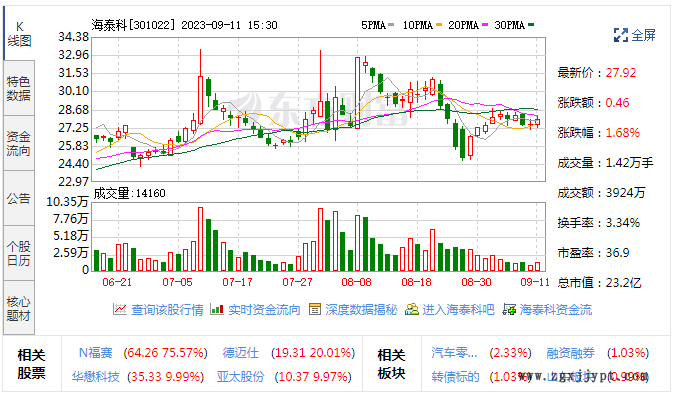675x398 pixels.
Task: Click the document icon beside 深度数据揭秘
Action: [315, 309]
